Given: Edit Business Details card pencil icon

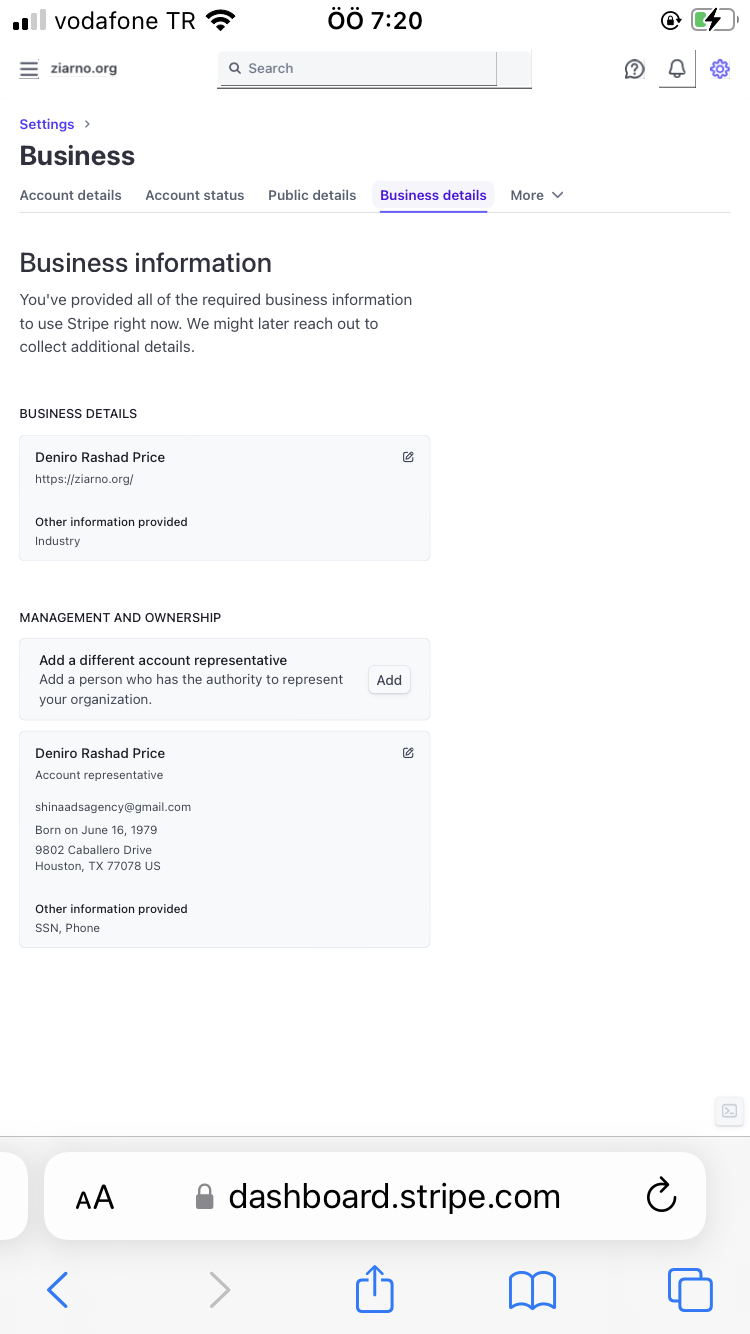Looking at the screenshot, I should 408,457.
